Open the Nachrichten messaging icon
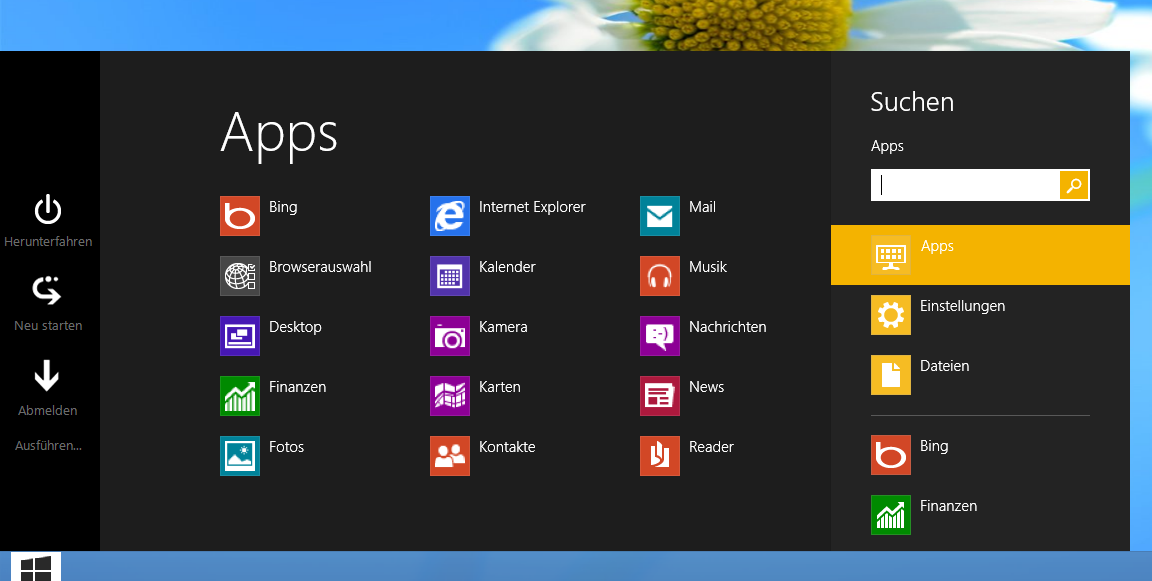Screen dimensions: 1152x581 [660, 336]
